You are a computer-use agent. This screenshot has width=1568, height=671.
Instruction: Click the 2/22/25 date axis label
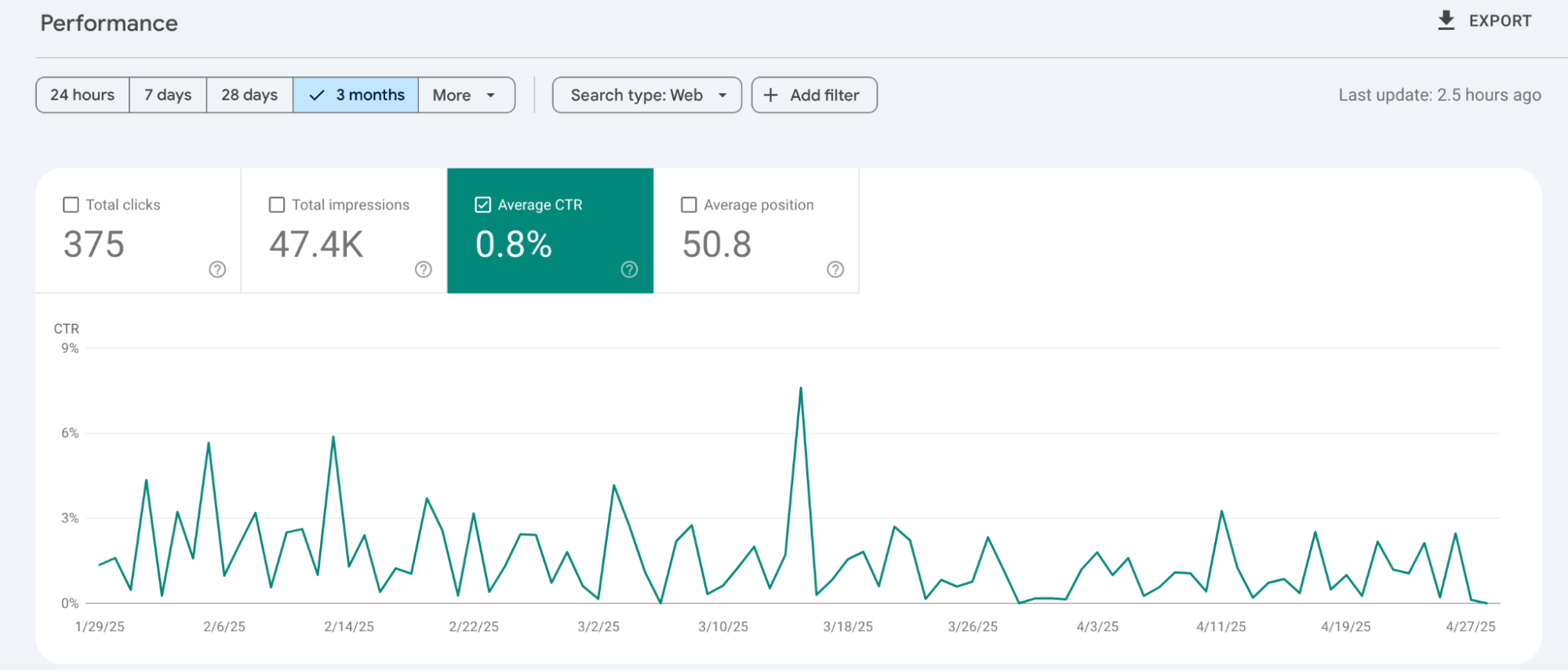click(x=474, y=627)
